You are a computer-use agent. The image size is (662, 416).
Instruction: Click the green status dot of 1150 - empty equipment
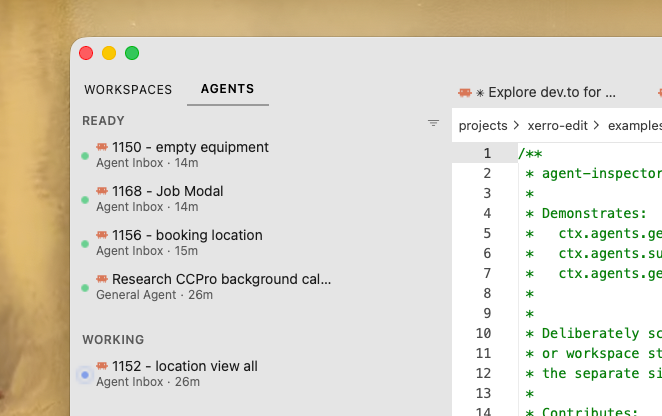coord(85,156)
